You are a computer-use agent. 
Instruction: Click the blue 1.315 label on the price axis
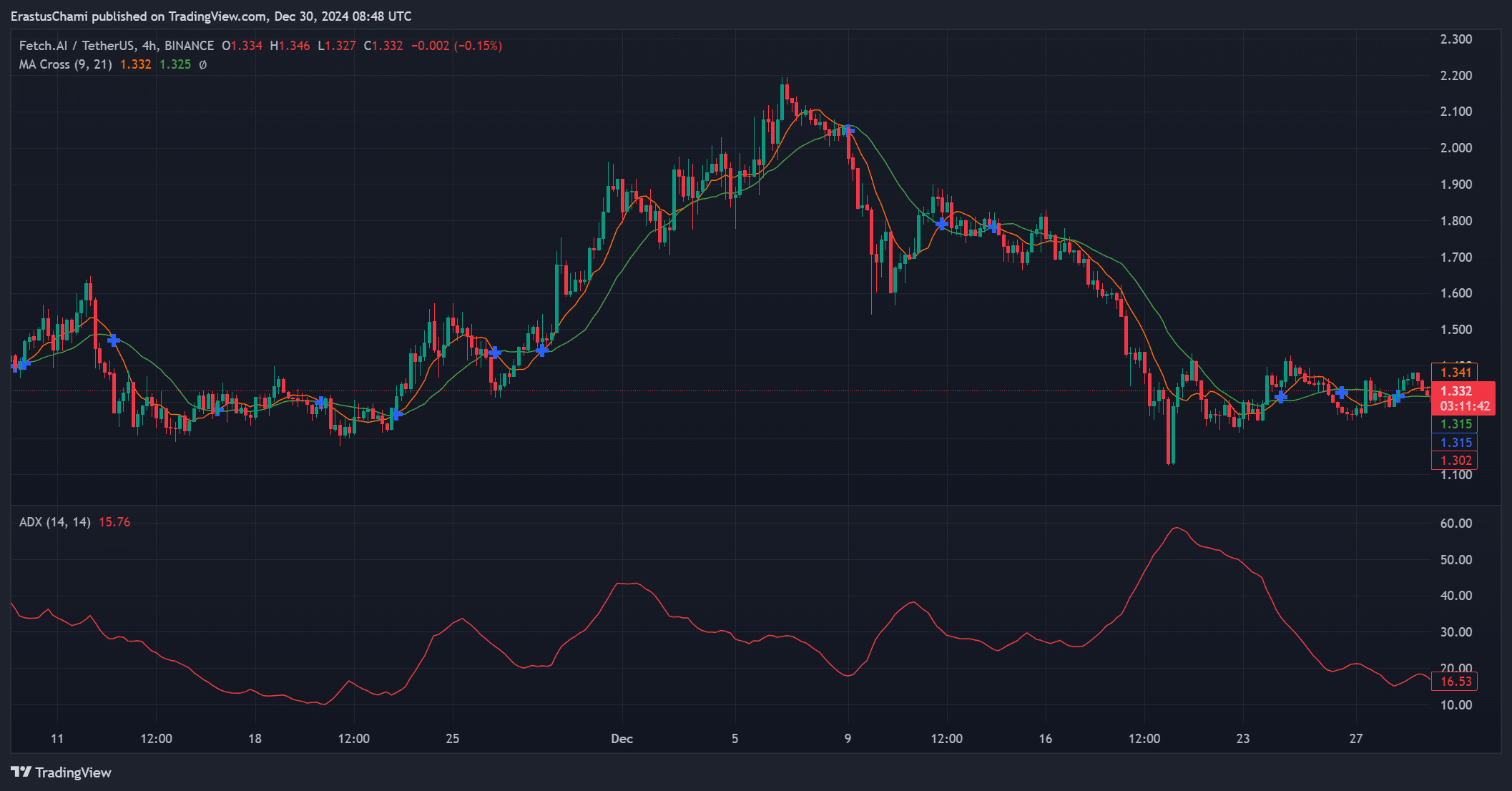click(1455, 443)
